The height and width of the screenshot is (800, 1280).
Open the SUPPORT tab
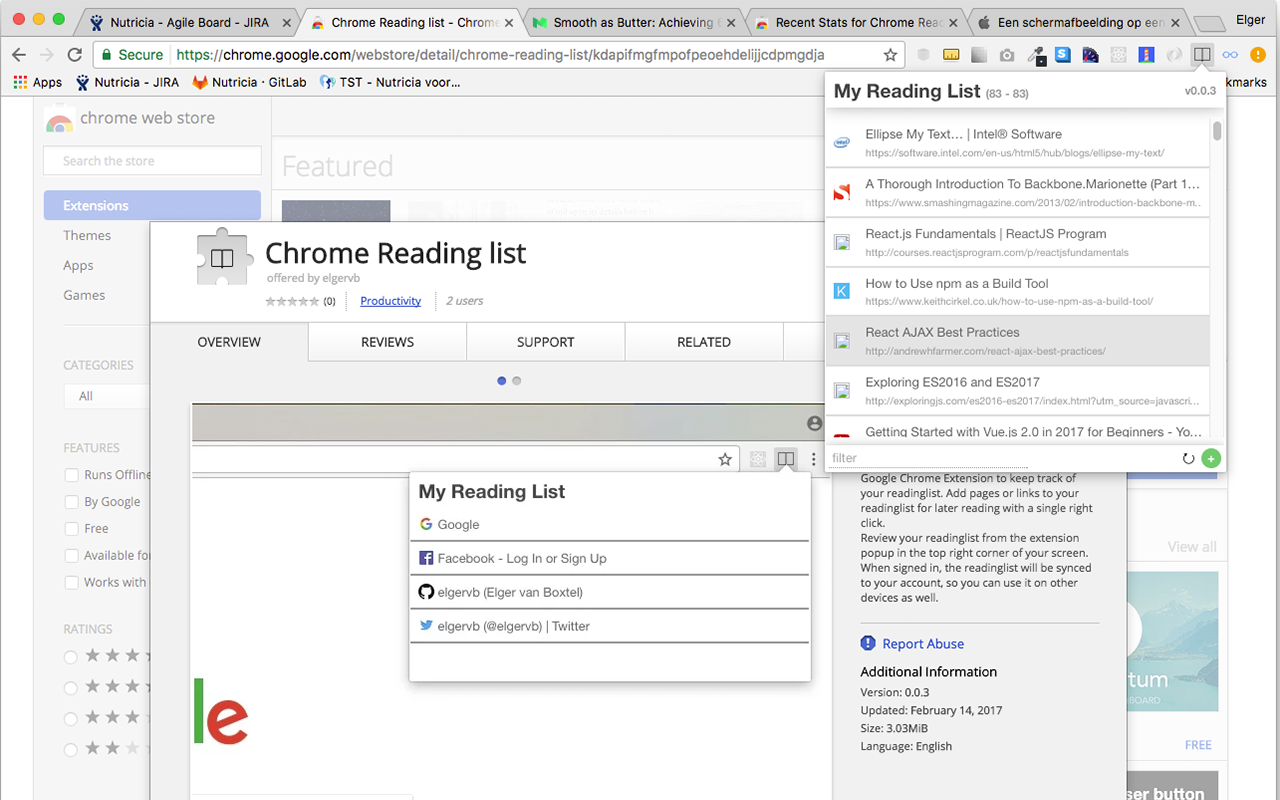(545, 342)
